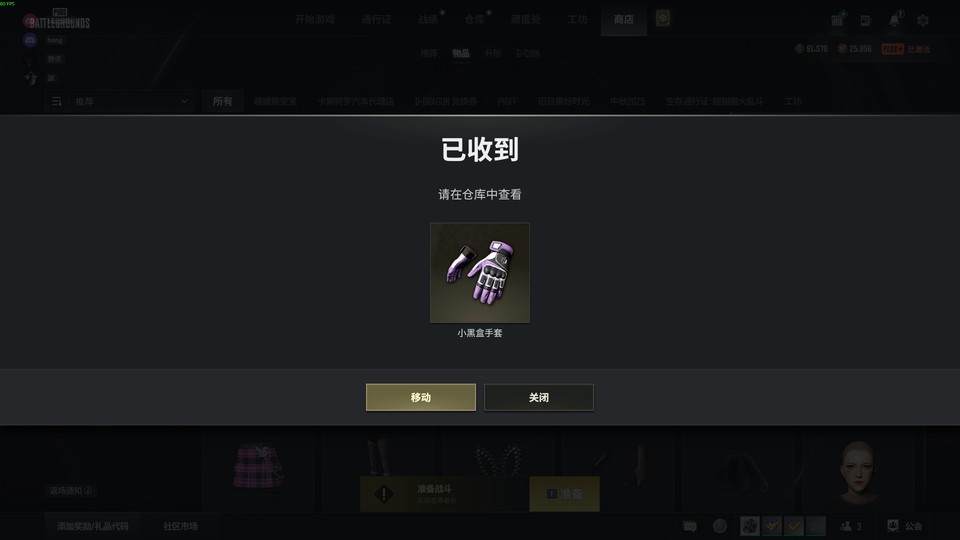Switch to the 仓库 top menu tab
This screenshot has width=960, height=540.
[x=474, y=20]
